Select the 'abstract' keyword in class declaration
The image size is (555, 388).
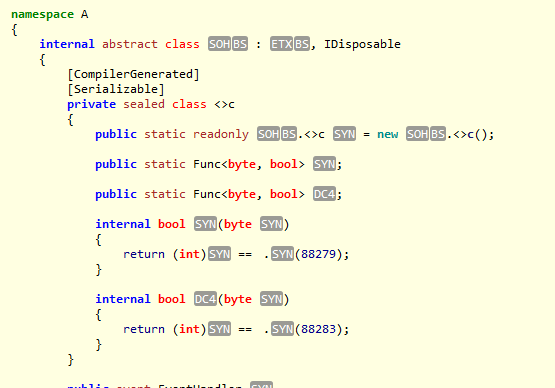pyautogui.click(x=130, y=44)
